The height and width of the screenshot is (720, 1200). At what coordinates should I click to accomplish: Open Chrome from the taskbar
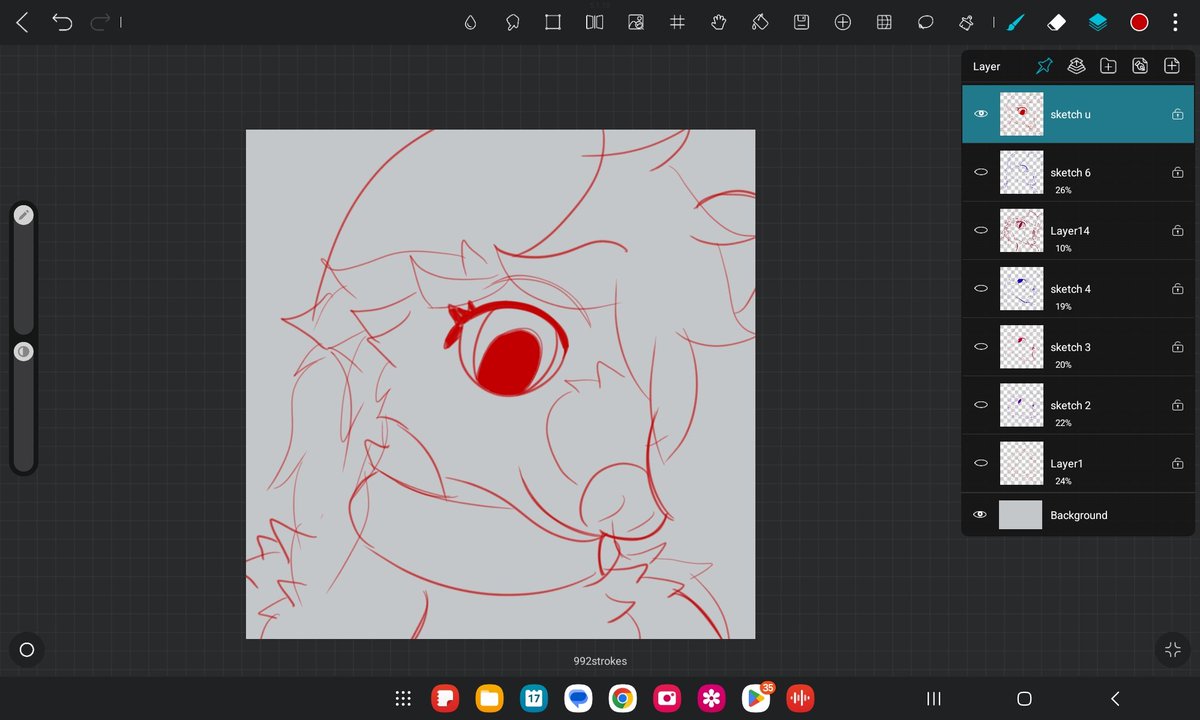622,698
